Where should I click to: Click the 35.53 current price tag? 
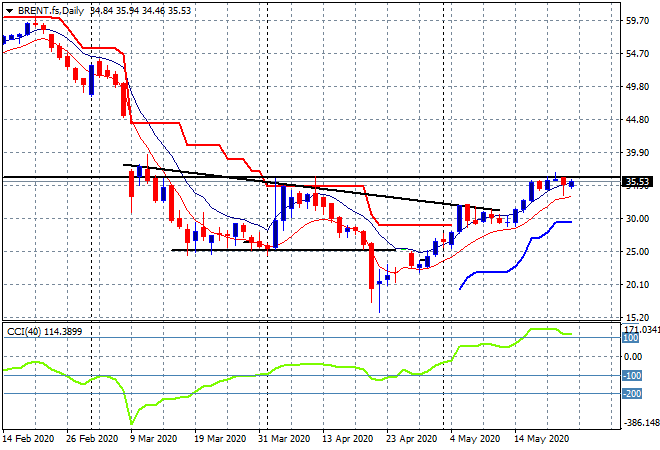click(x=636, y=182)
